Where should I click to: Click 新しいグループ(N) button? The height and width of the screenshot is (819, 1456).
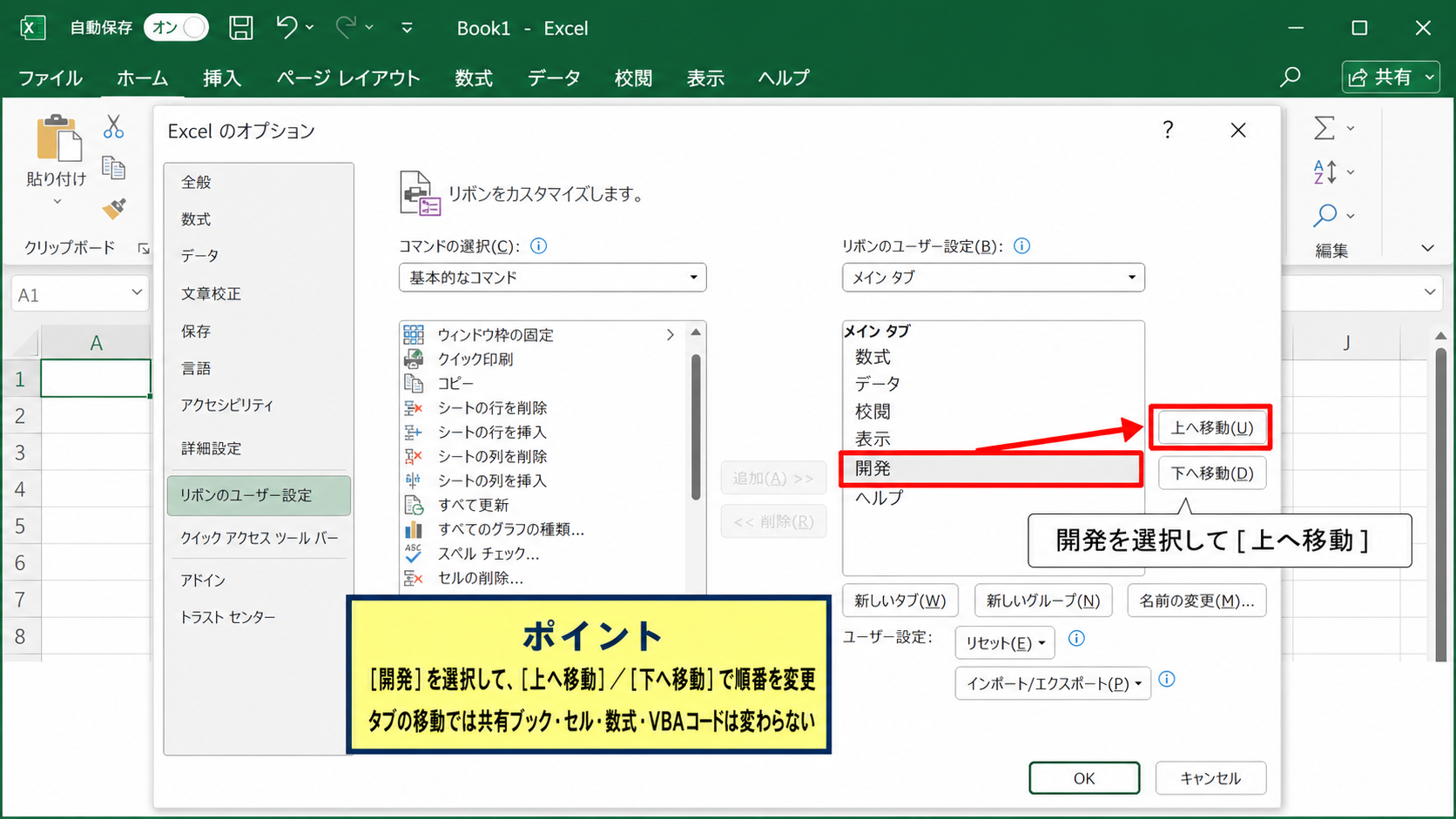pyautogui.click(x=1042, y=601)
